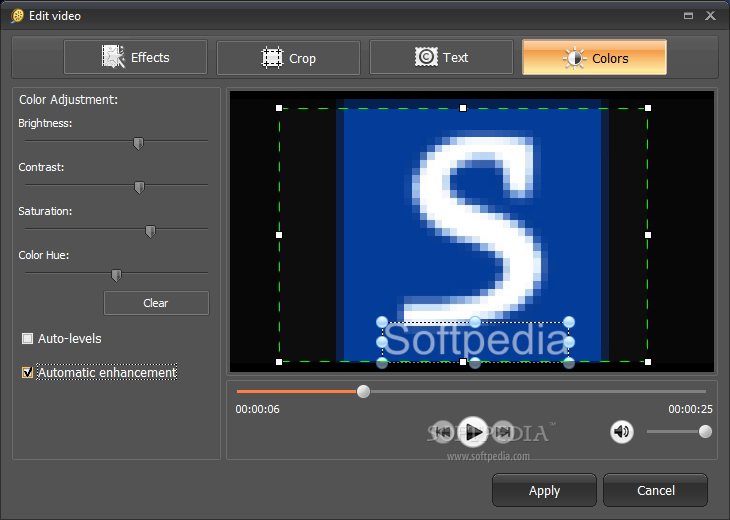Viewport: 730px width, 520px height.
Task: Click the text box top-center round handle
Action: point(475,322)
